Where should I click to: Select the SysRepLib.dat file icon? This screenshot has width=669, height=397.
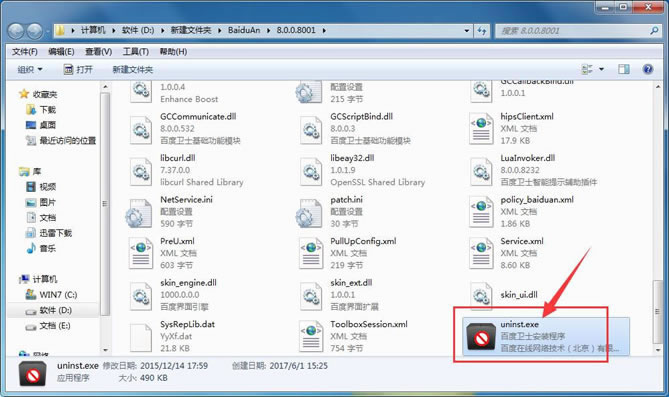click(x=141, y=336)
